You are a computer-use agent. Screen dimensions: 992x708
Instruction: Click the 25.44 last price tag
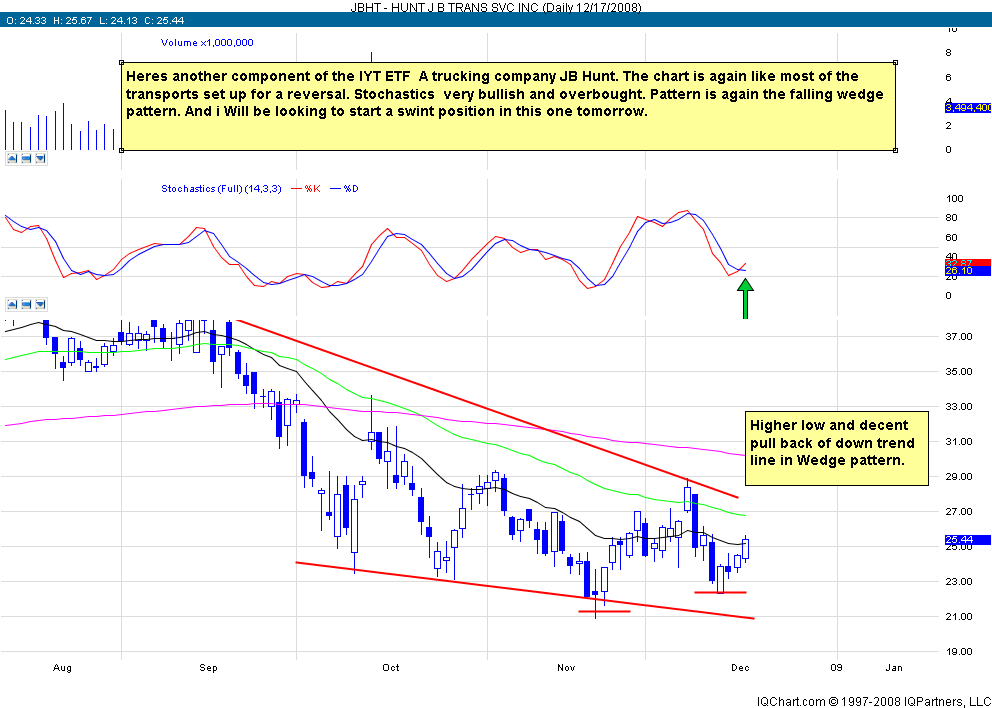(x=967, y=540)
